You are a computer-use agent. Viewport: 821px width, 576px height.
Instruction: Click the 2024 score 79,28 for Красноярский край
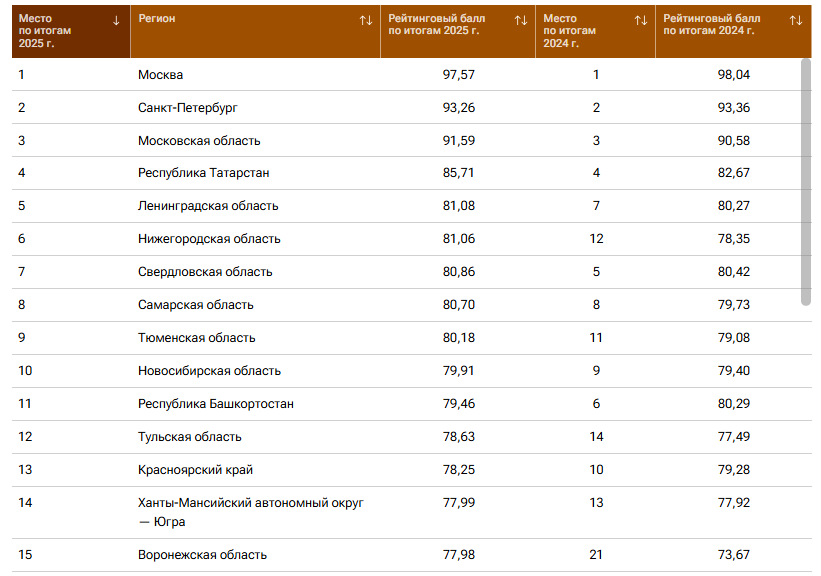coord(734,470)
